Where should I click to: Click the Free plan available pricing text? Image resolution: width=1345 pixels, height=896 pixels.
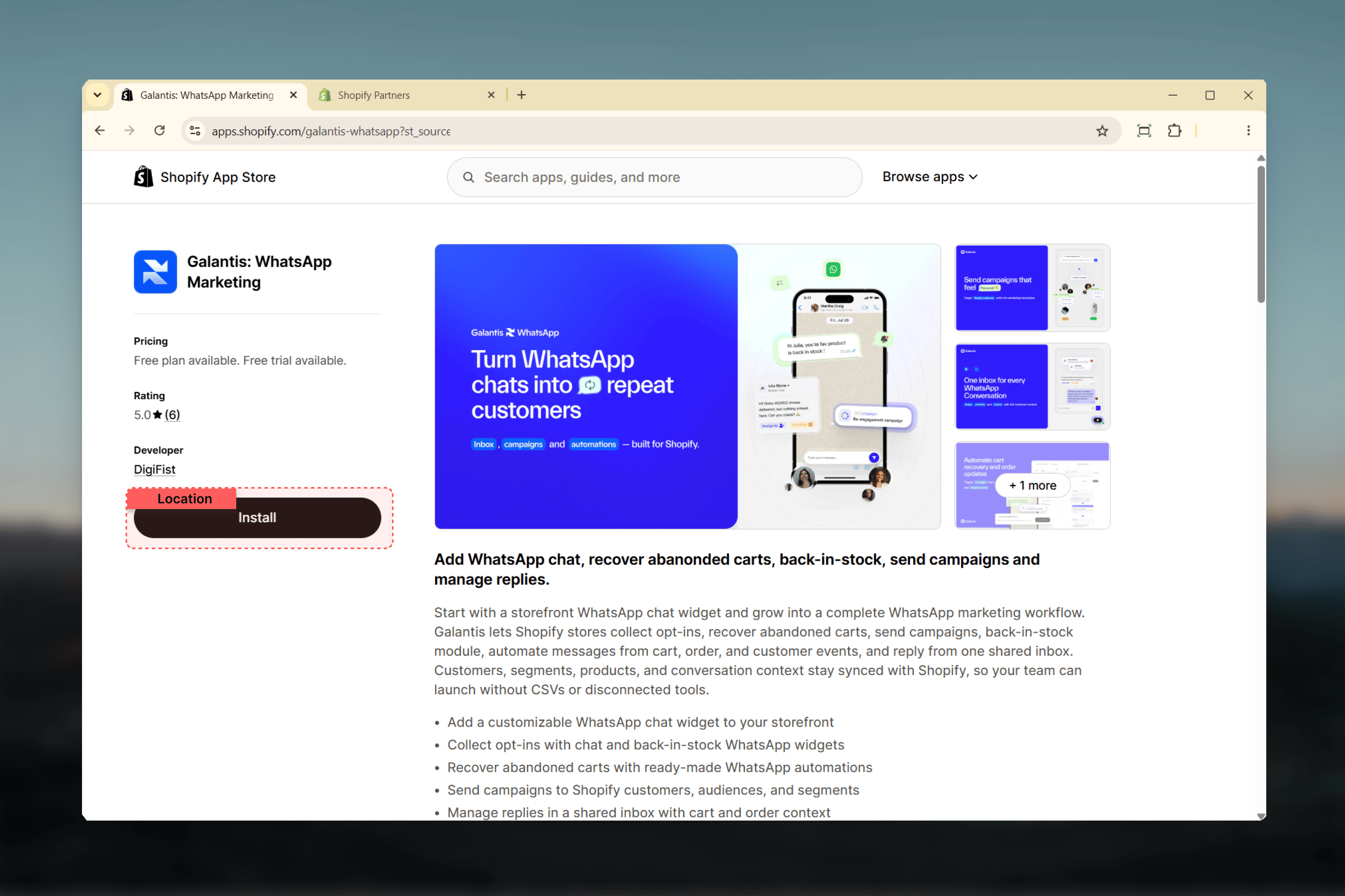pyautogui.click(x=240, y=361)
